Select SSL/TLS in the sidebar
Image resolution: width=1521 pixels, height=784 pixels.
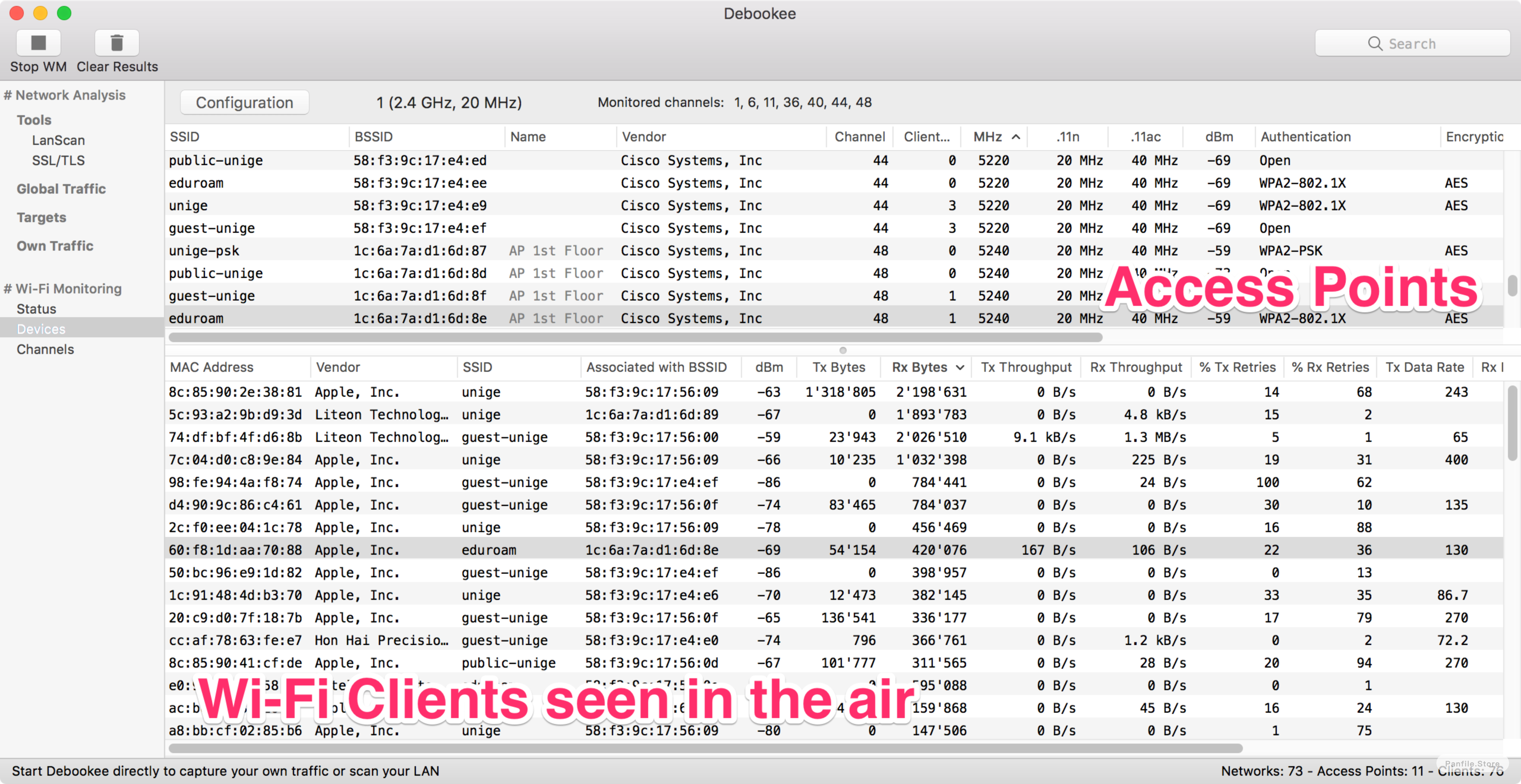pyautogui.click(x=59, y=160)
